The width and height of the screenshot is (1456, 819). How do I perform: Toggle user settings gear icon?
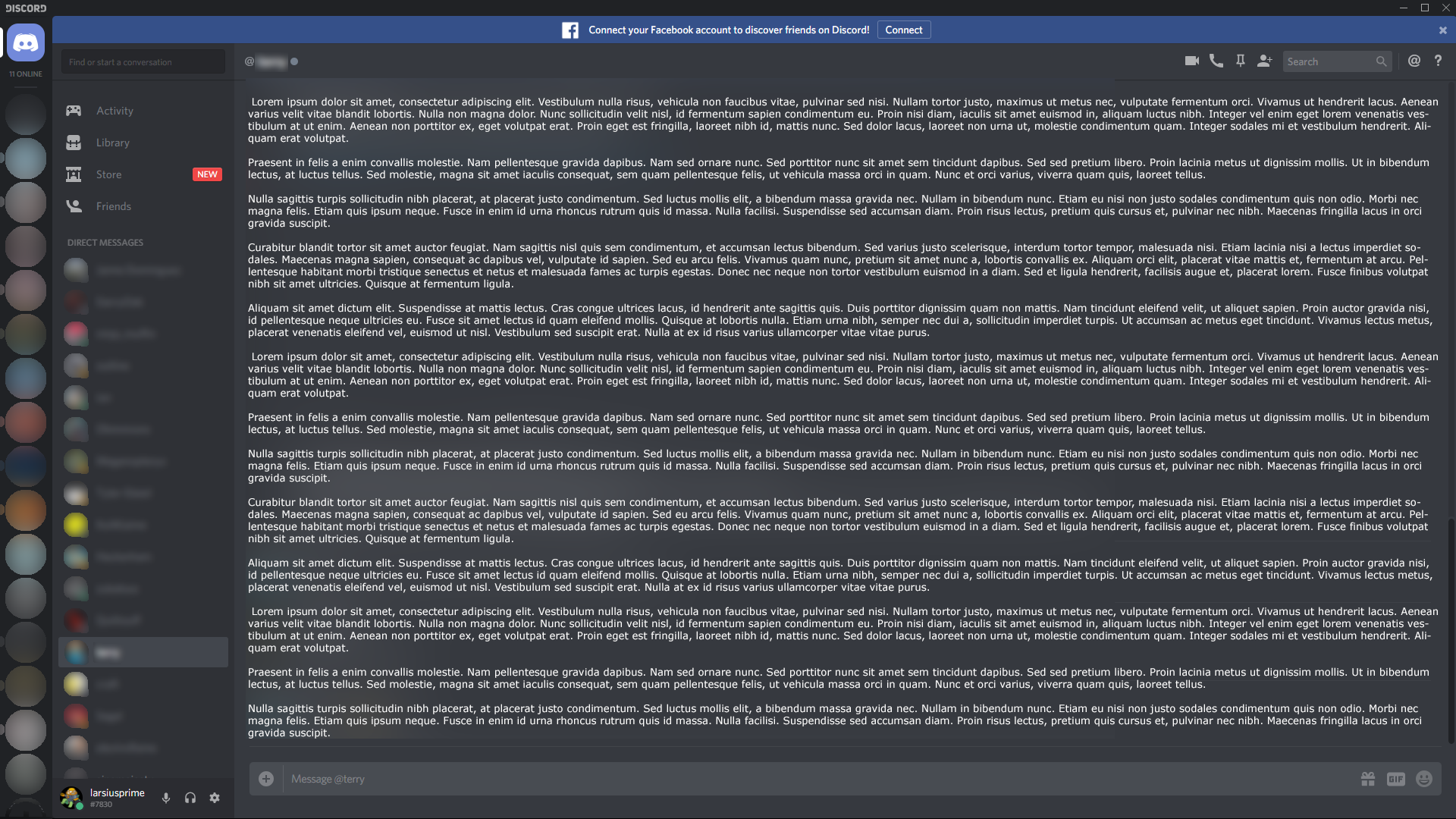(215, 797)
